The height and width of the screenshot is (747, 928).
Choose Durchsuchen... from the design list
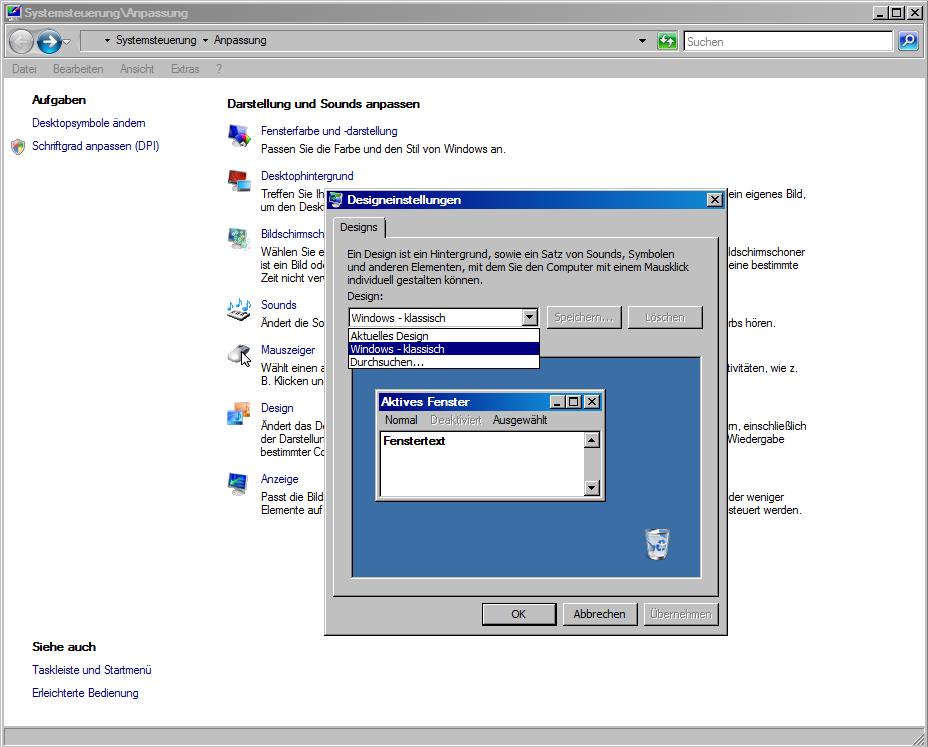point(444,362)
